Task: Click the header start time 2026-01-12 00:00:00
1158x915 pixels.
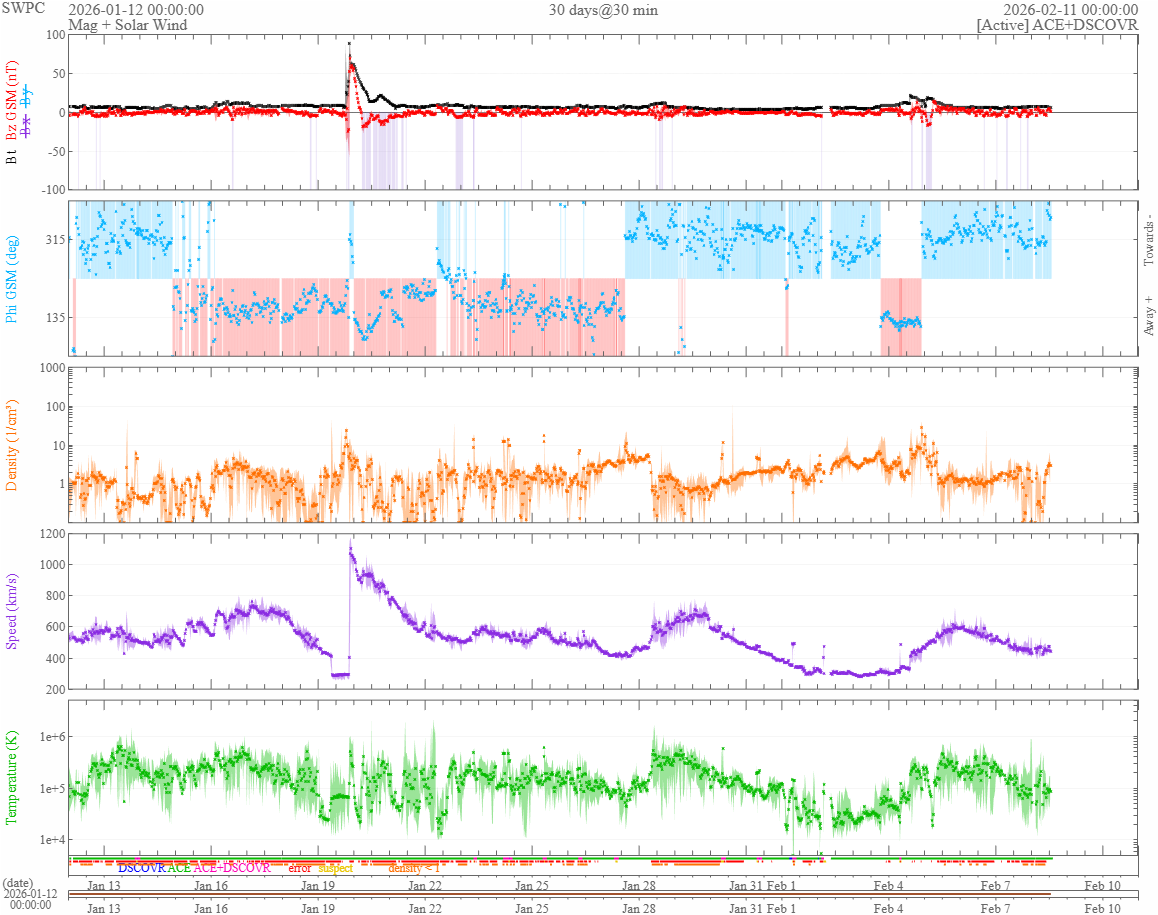Action: tap(136, 10)
